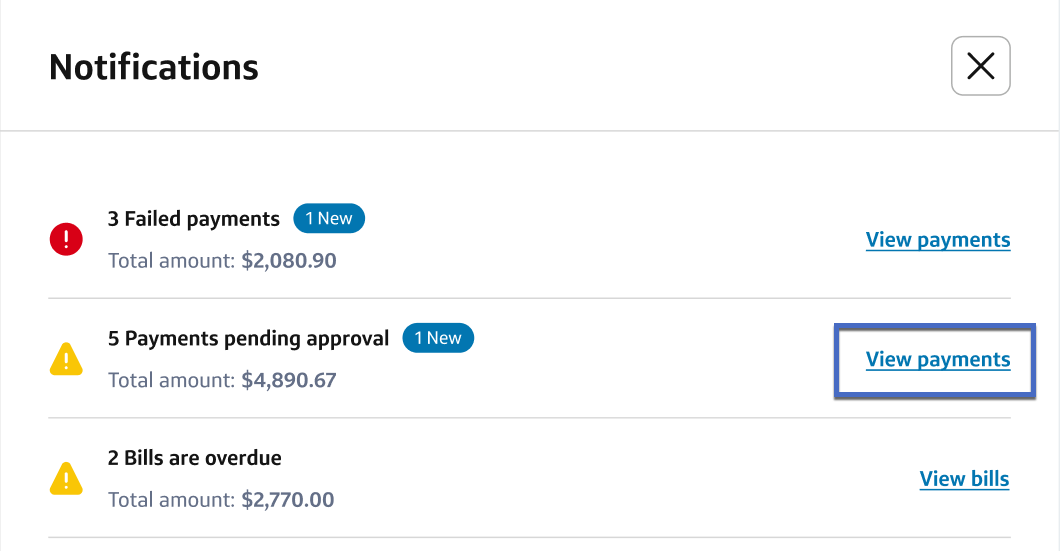
Task: Select the "5 Payments pending approval" heading
Action: click(x=248, y=339)
